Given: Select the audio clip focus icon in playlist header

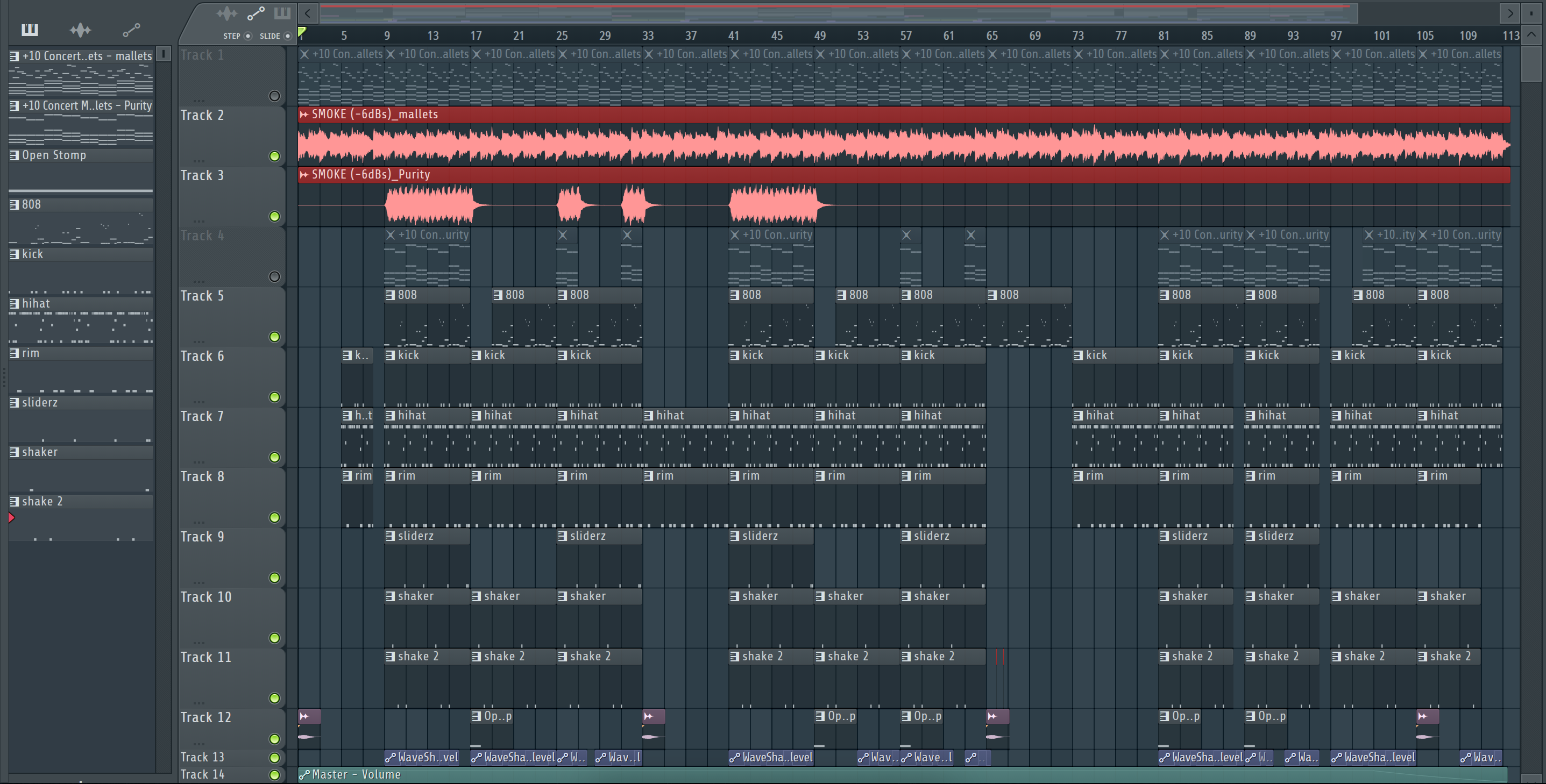Looking at the screenshot, I should click(x=227, y=13).
